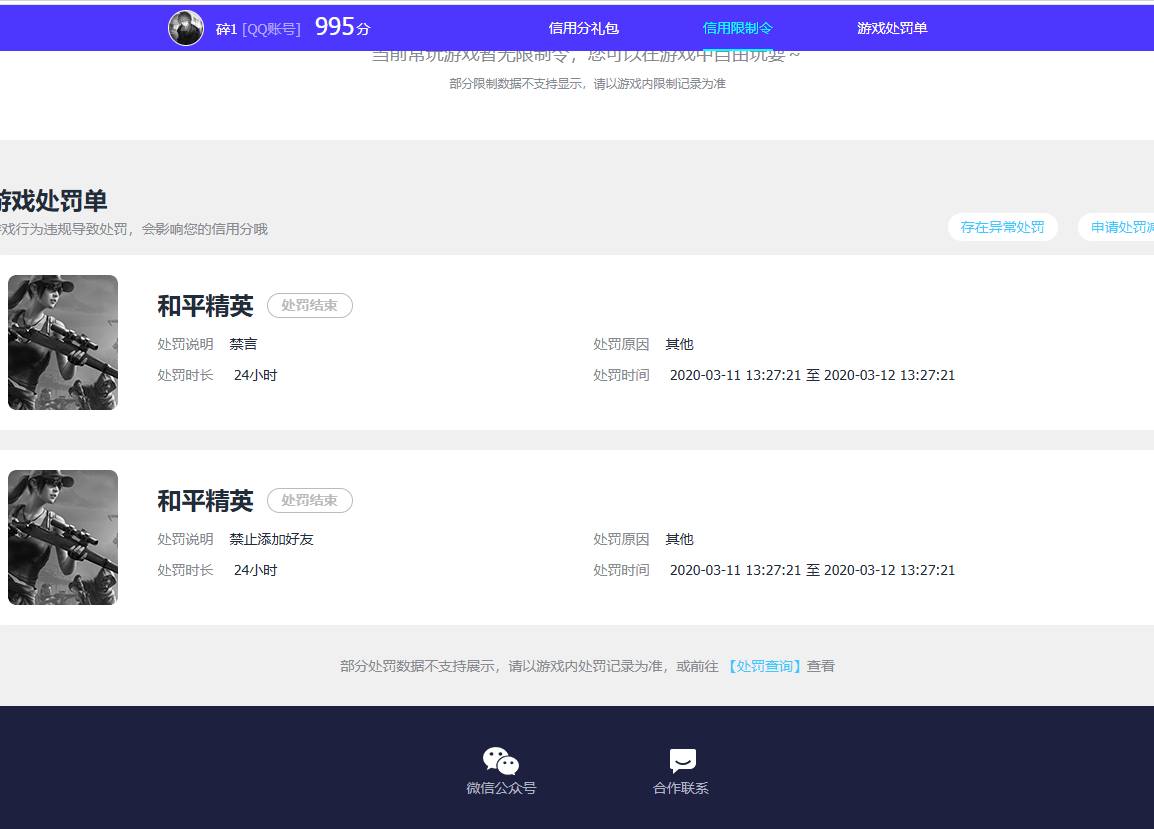Click the [QQ账号] label in header

[x=272, y=29]
